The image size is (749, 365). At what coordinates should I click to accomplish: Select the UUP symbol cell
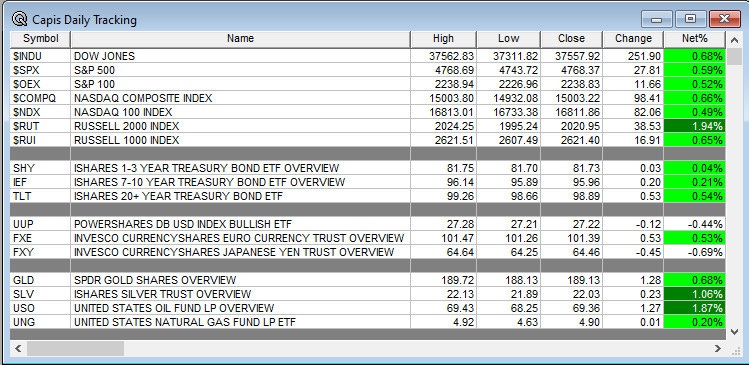(41, 224)
